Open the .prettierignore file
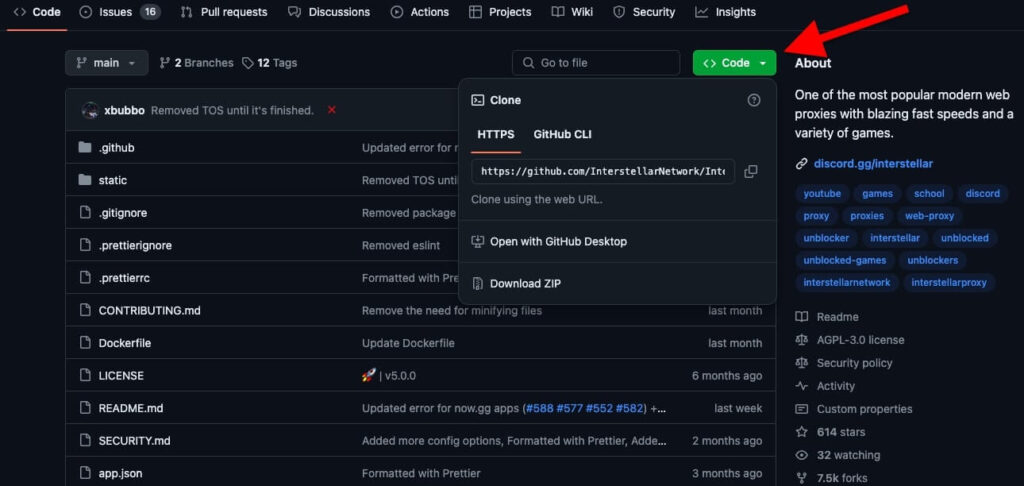The image size is (1024, 486). click(135, 246)
